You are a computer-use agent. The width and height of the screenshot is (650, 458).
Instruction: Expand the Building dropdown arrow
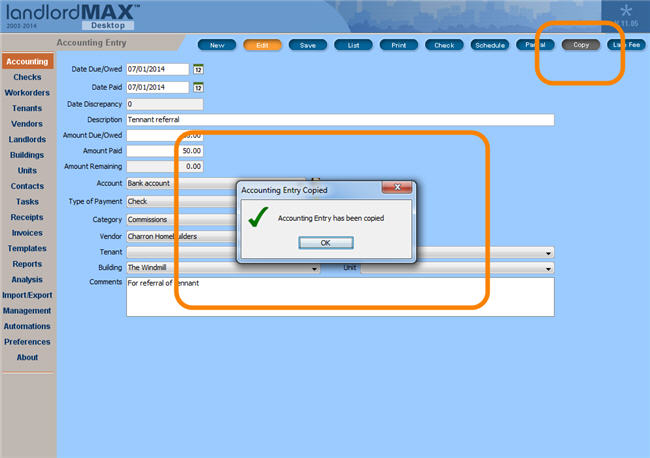point(314,269)
